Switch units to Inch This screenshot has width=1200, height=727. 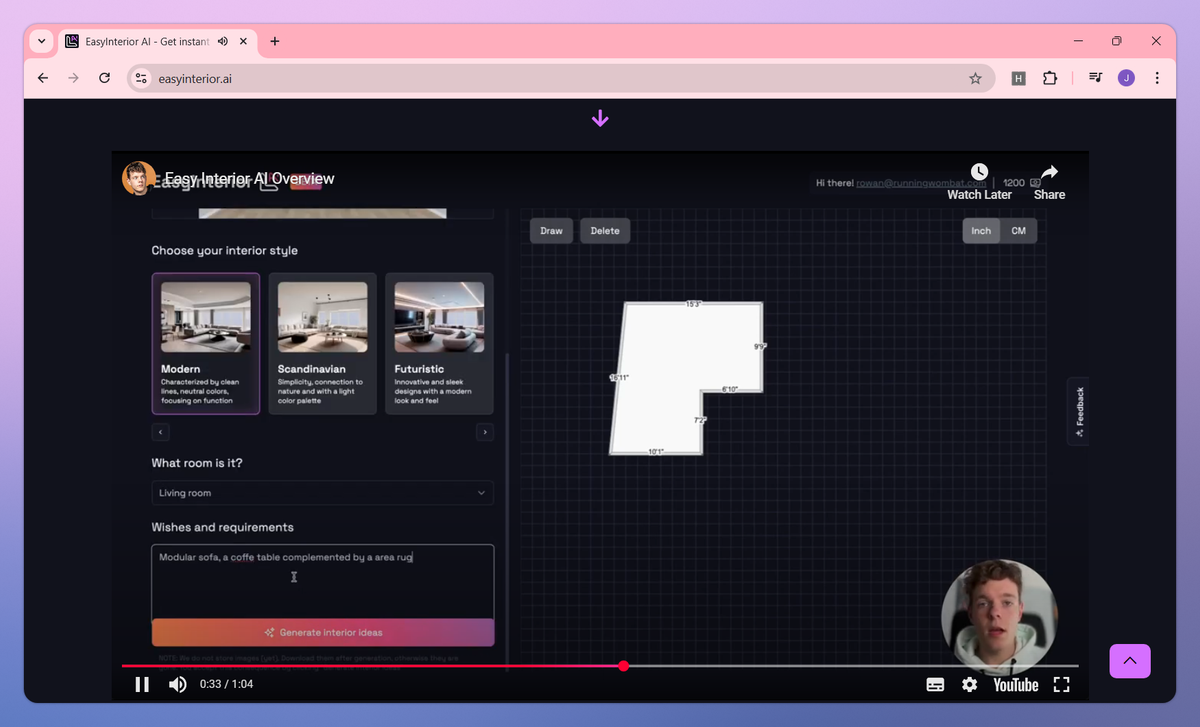tap(981, 231)
